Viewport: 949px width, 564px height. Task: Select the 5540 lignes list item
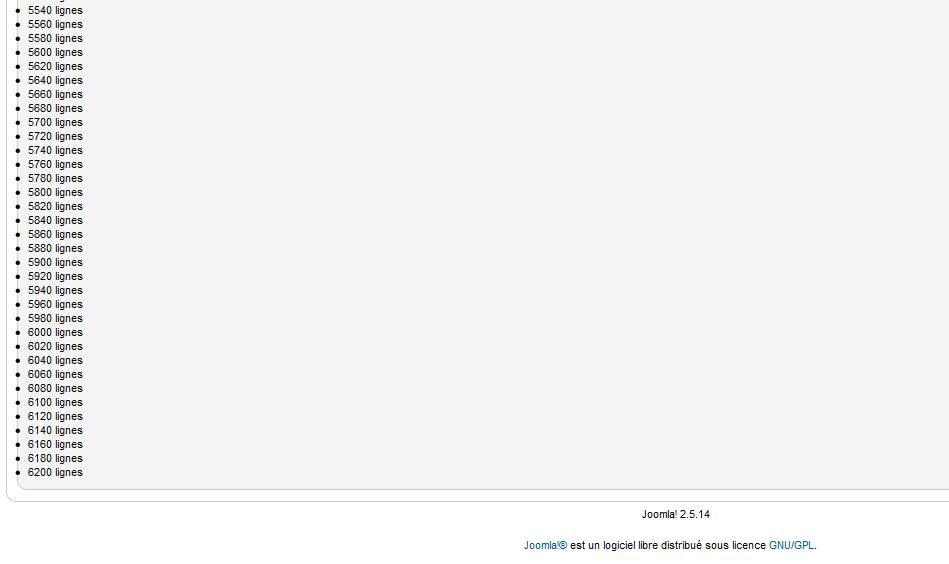(55, 10)
